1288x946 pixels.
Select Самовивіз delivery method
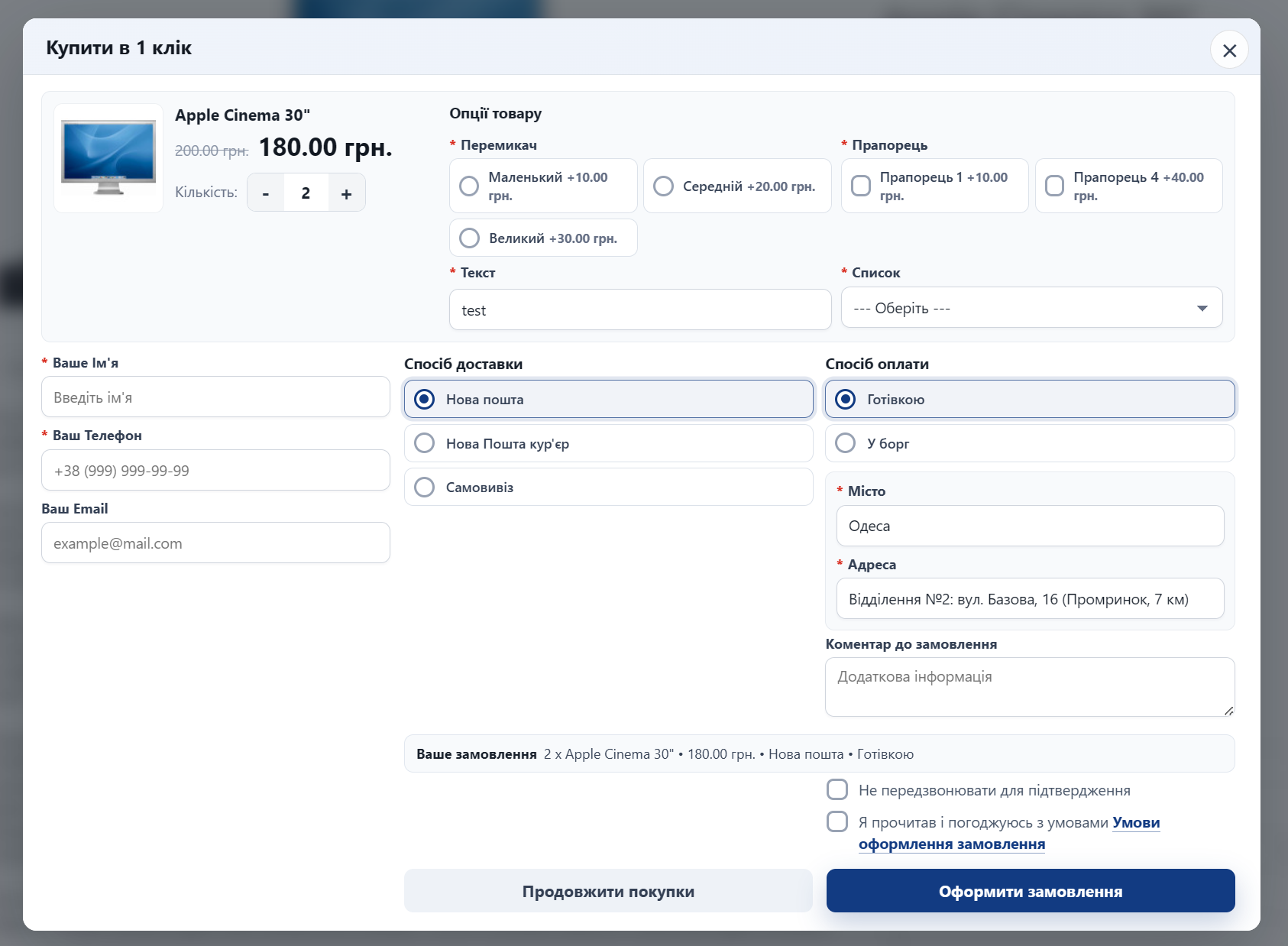tap(608, 487)
